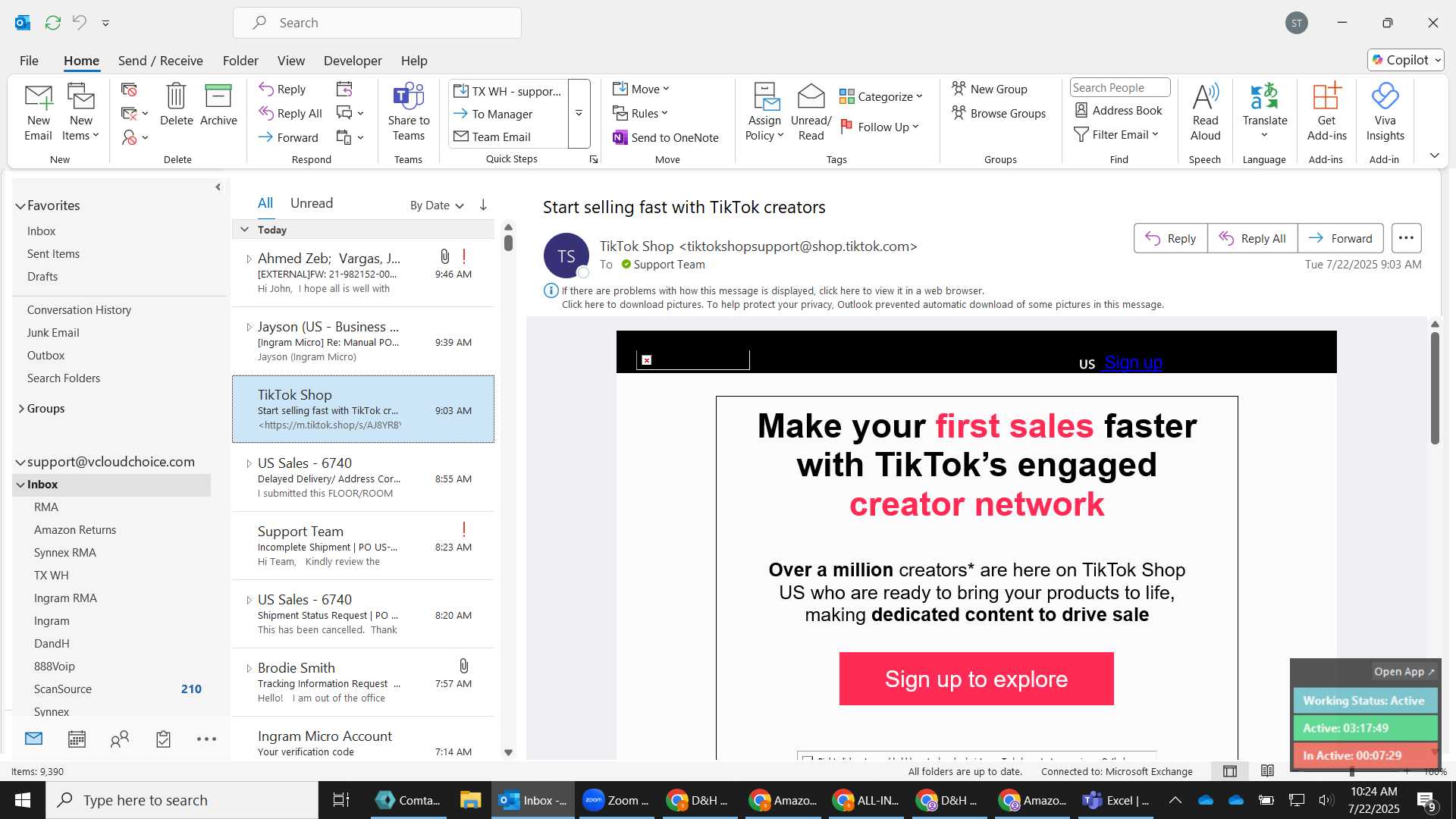
Task: Open Task View on the taskbar
Action: pos(341,800)
